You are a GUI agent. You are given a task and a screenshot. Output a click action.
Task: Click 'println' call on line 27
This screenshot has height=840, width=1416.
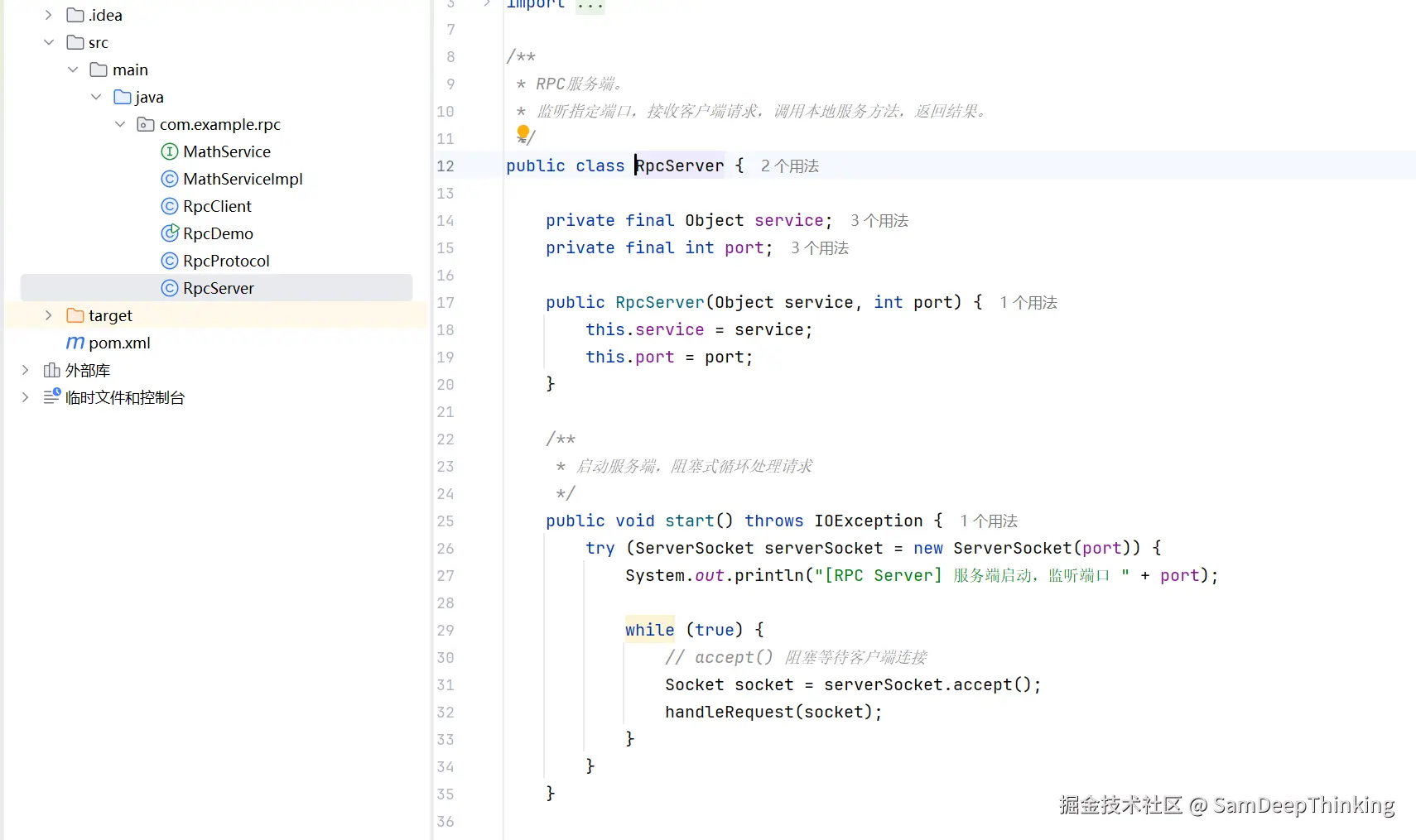[x=768, y=575]
